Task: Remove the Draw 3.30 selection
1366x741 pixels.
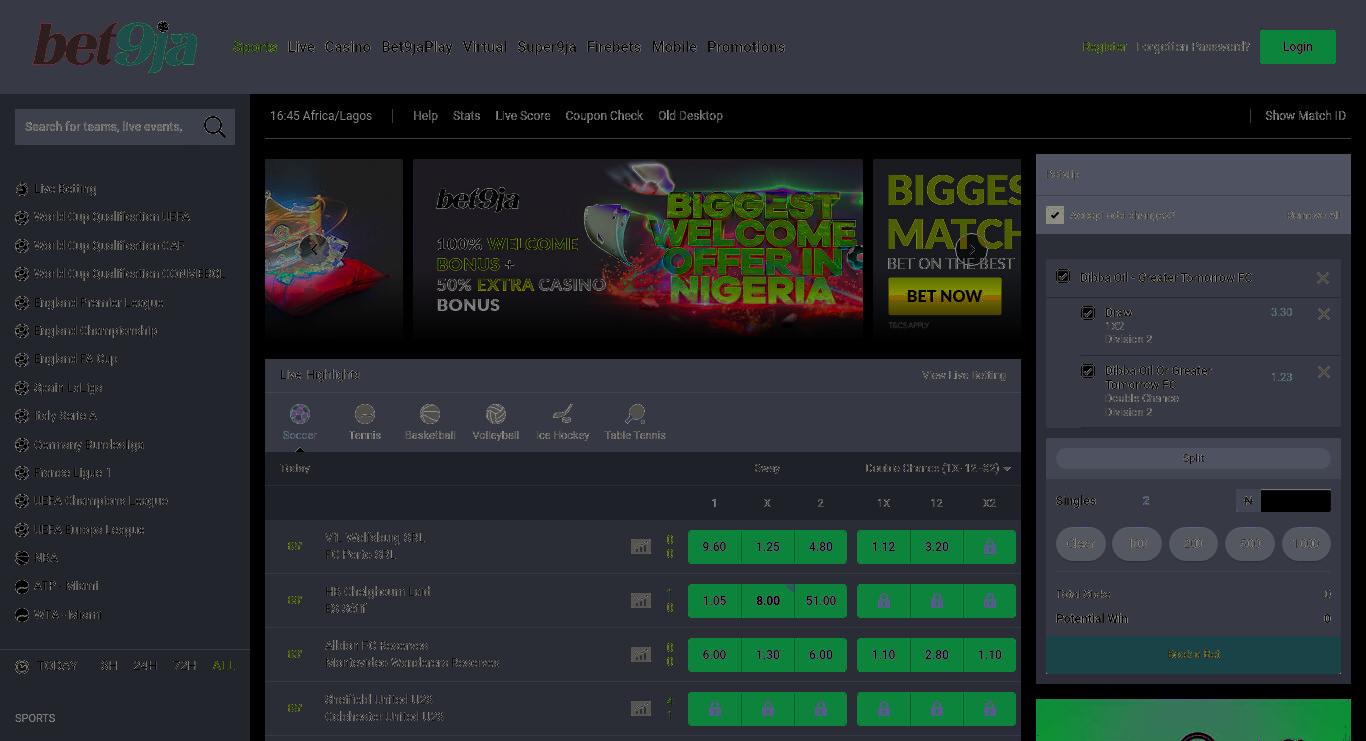Action: click(x=1324, y=314)
